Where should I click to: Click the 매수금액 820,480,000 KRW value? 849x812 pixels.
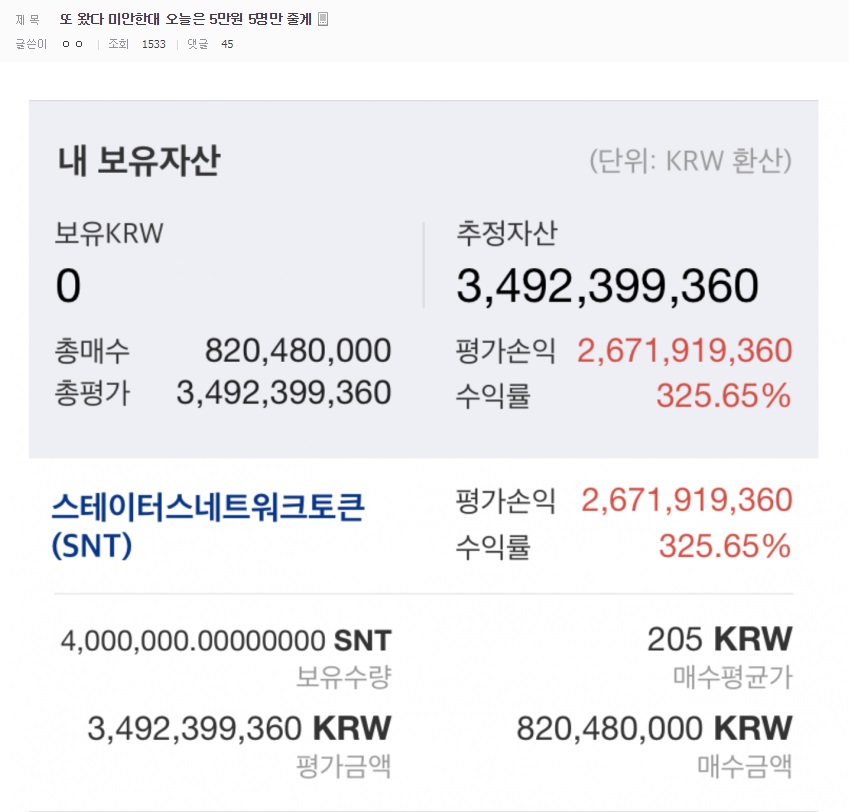click(654, 728)
